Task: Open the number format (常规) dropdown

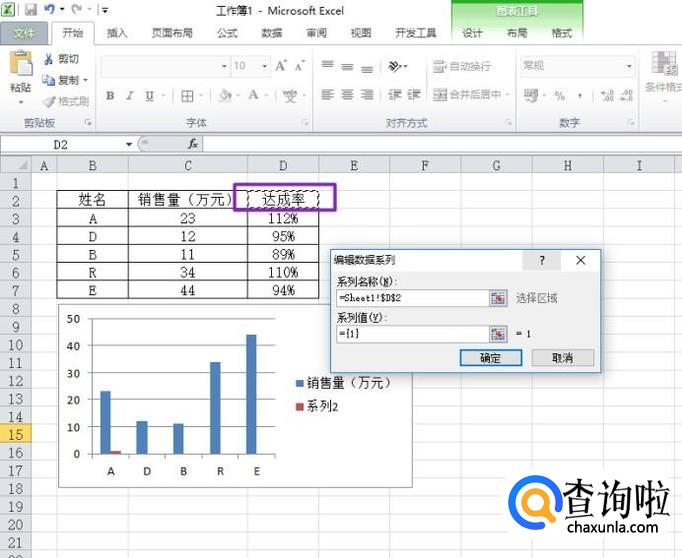Action: pos(629,66)
